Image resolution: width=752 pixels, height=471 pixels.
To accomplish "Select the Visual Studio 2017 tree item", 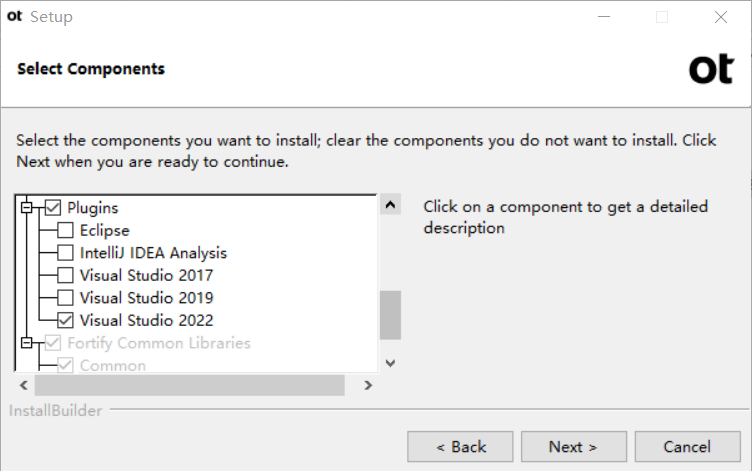I will pos(146,275).
